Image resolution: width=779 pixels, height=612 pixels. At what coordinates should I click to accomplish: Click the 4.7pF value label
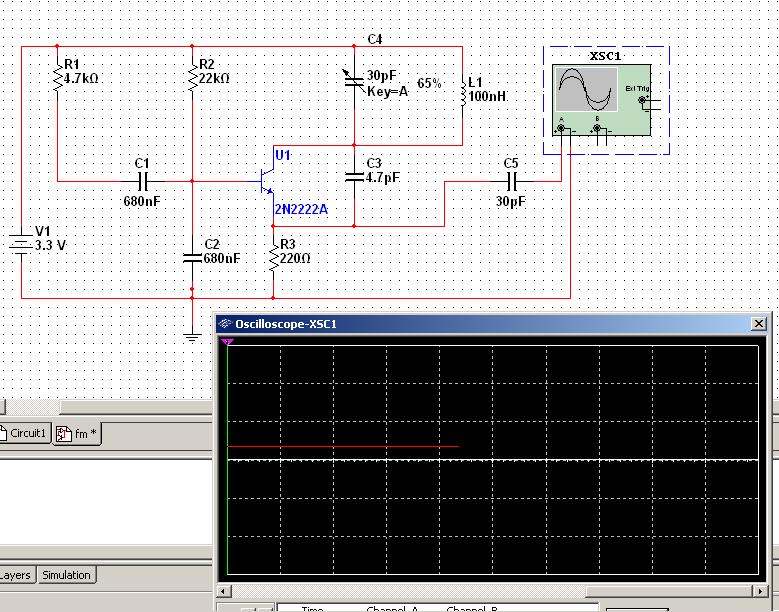coord(383,177)
